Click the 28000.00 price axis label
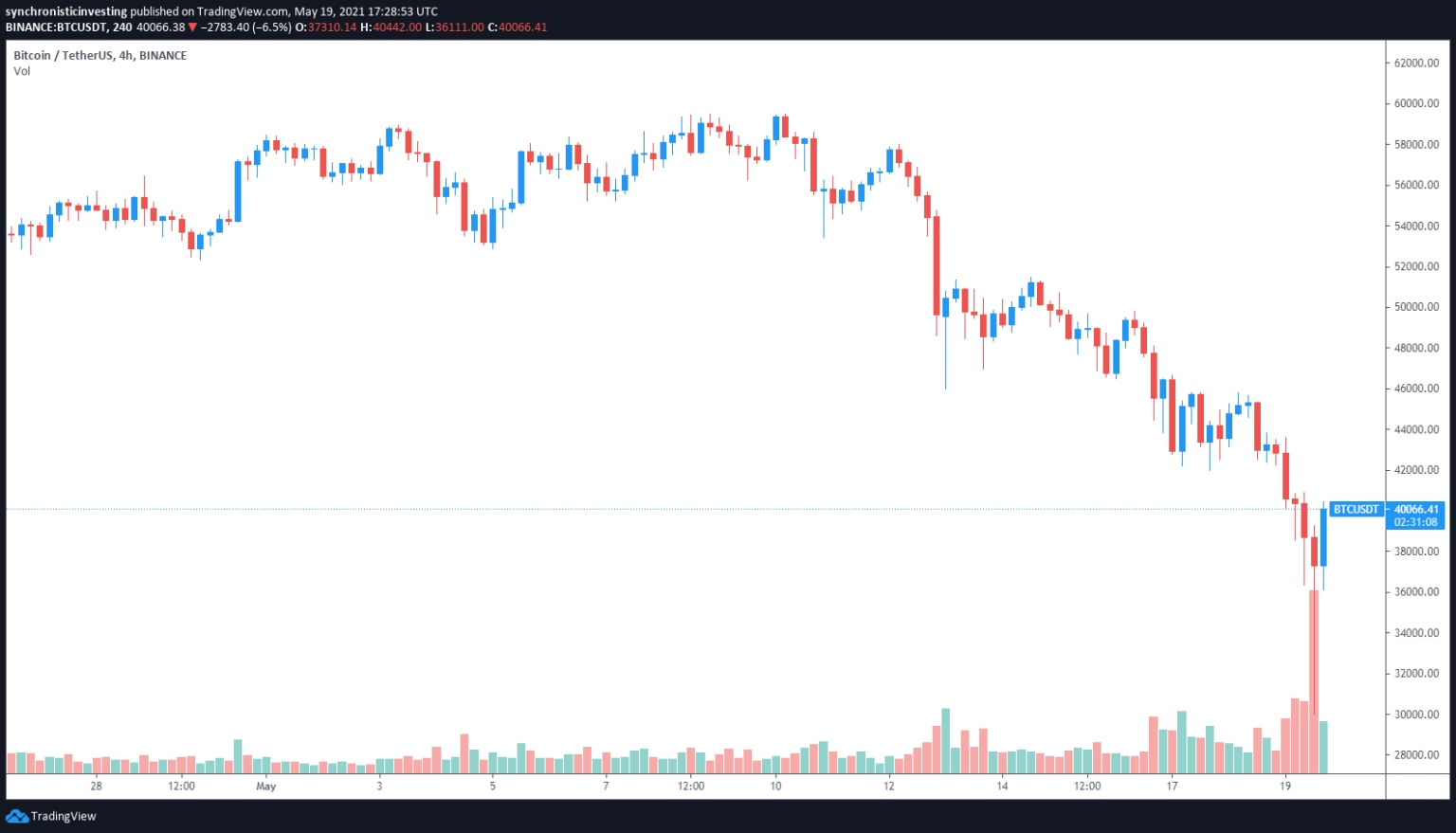The width and height of the screenshot is (1456, 833). click(1416, 755)
